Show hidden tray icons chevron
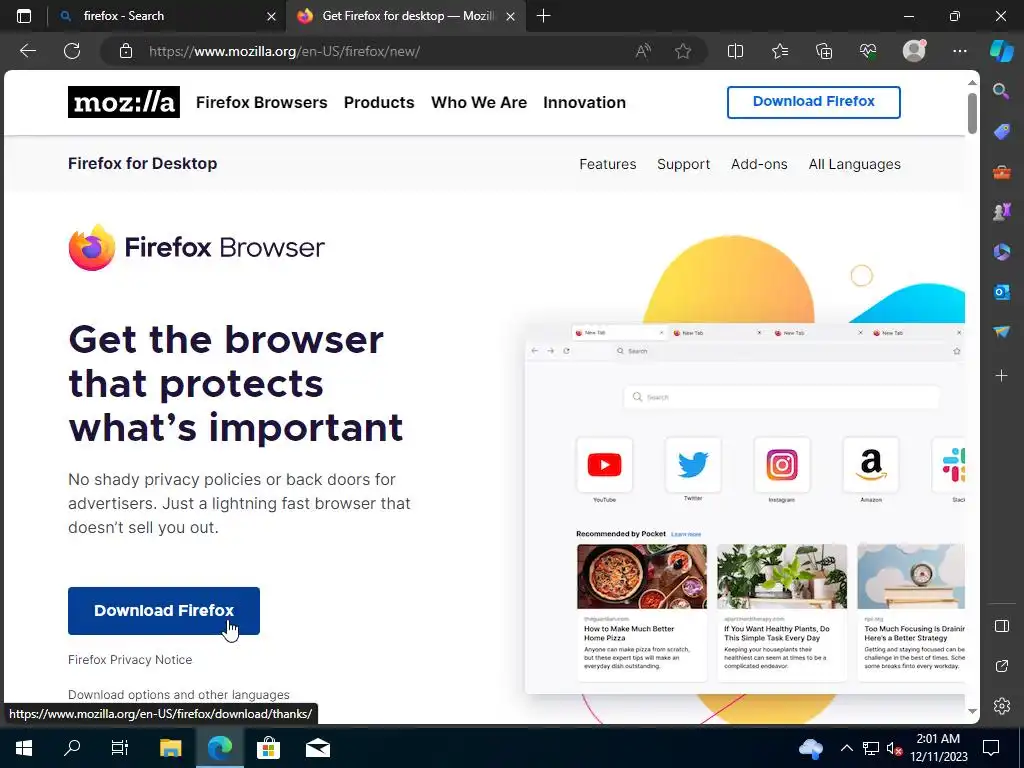This screenshot has width=1024, height=768. pos(846,748)
